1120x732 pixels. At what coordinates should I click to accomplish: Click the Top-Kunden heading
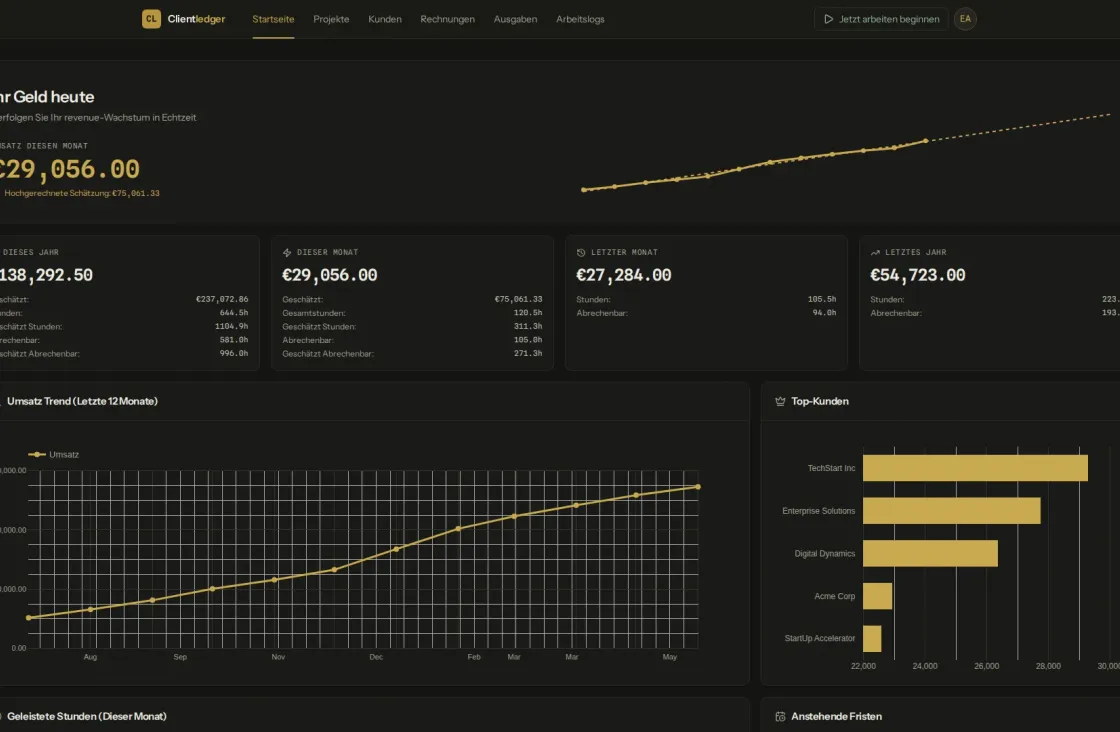(x=819, y=401)
